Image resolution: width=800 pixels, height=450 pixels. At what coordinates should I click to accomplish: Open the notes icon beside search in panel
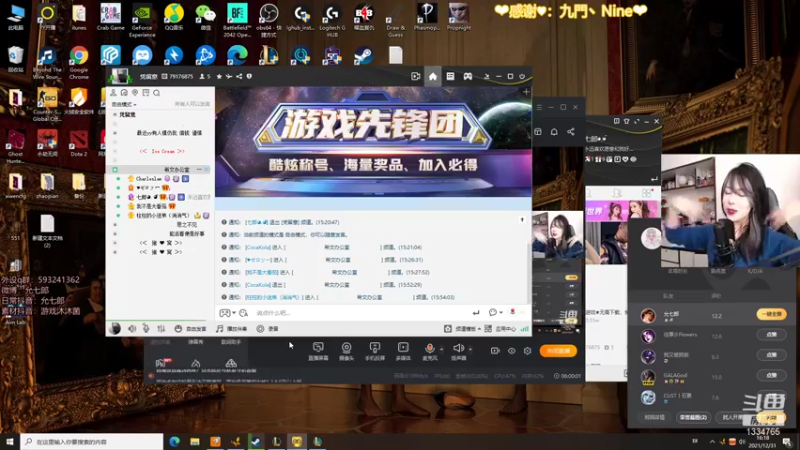point(146,93)
